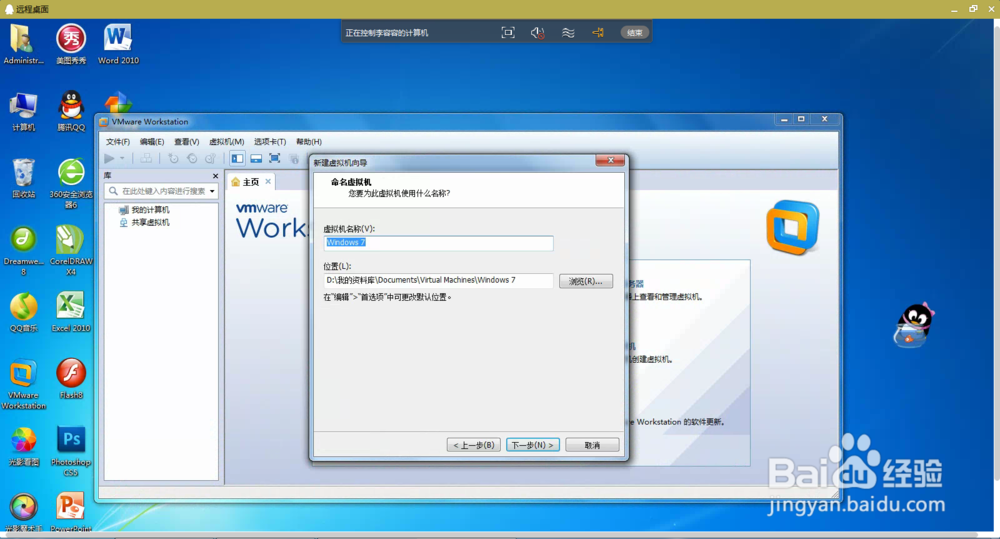Open the Excel 2010 desktop icon
This screenshot has height=539, width=1000.
pos(71,313)
